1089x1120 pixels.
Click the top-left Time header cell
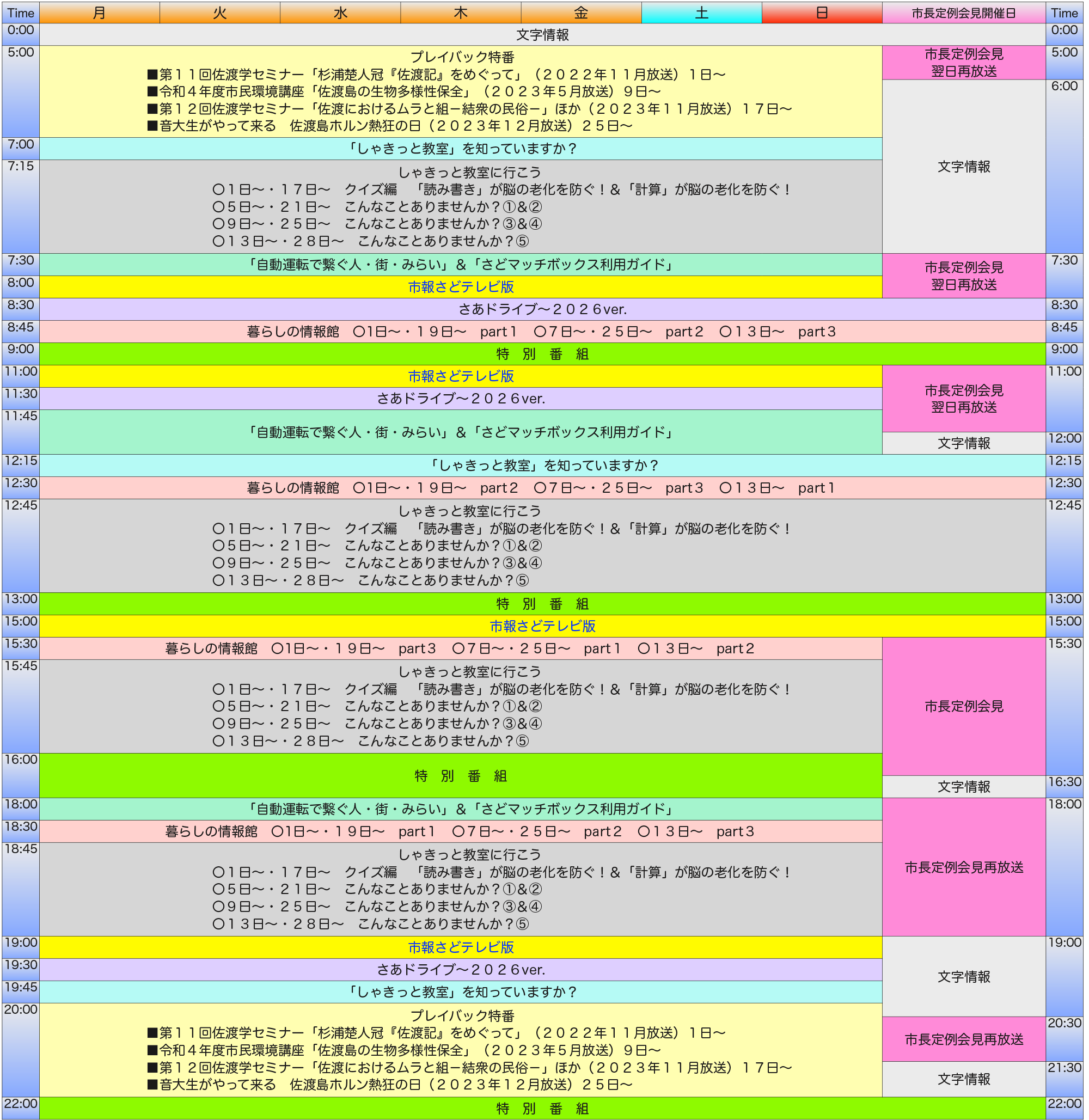coord(21,13)
